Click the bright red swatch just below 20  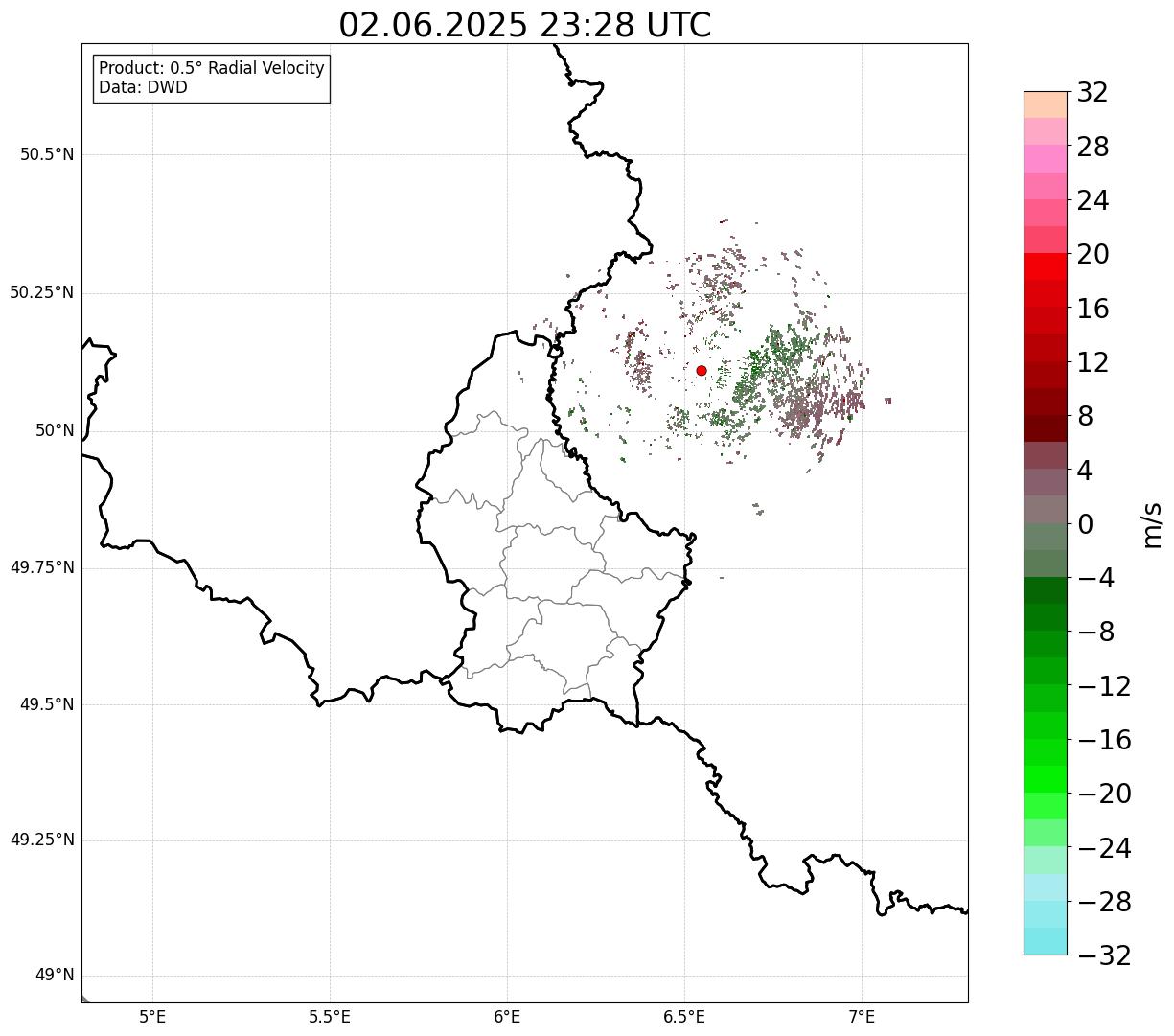[x=1046, y=266]
